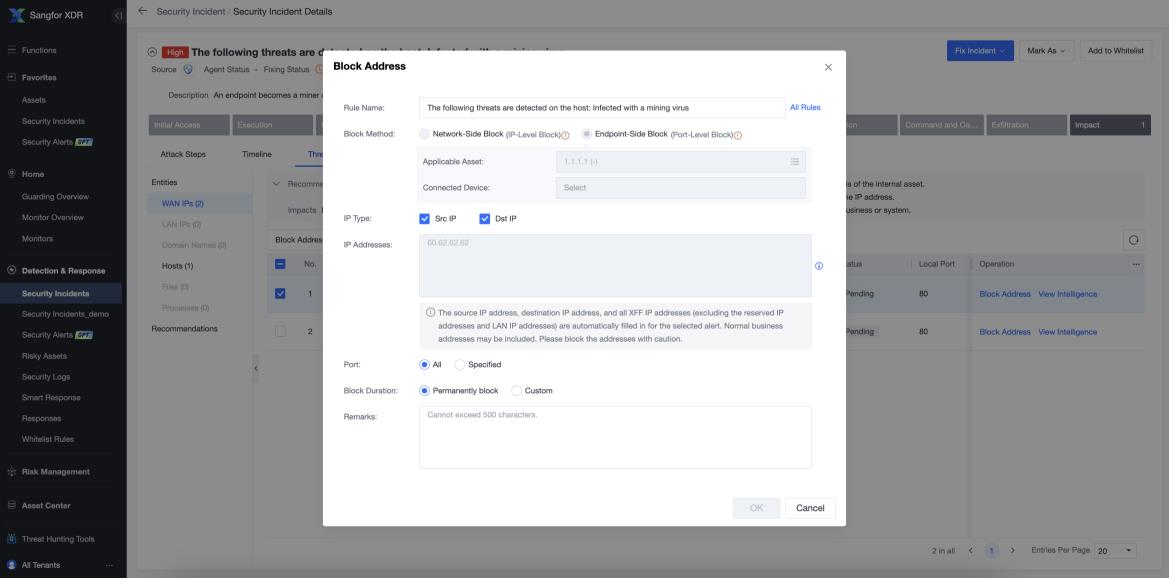This screenshot has width=1169, height=578.
Task: Click info icon beside Network-Side Block
Action: pos(565,135)
